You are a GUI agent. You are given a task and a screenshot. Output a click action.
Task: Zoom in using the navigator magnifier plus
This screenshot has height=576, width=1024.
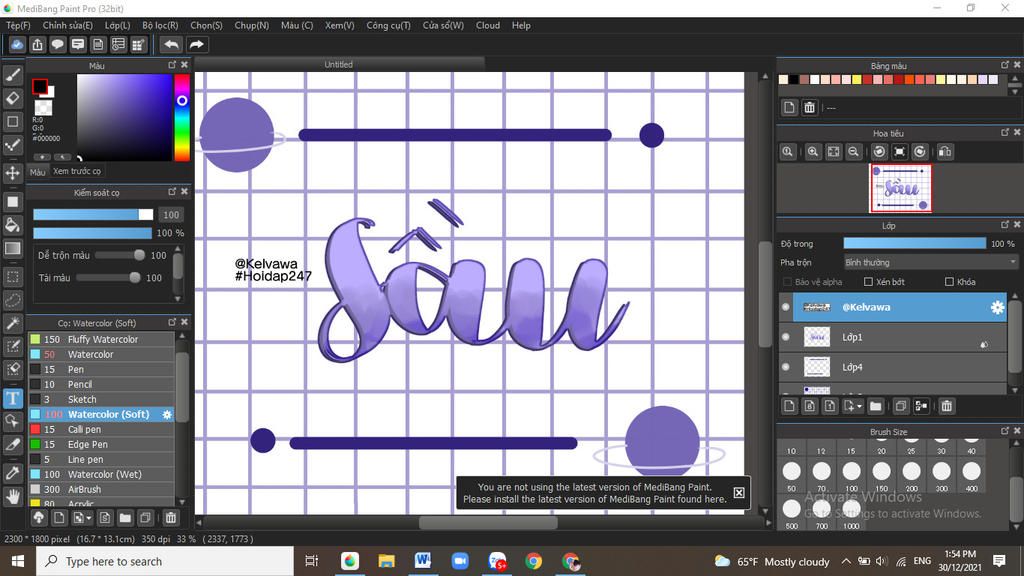(x=812, y=152)
